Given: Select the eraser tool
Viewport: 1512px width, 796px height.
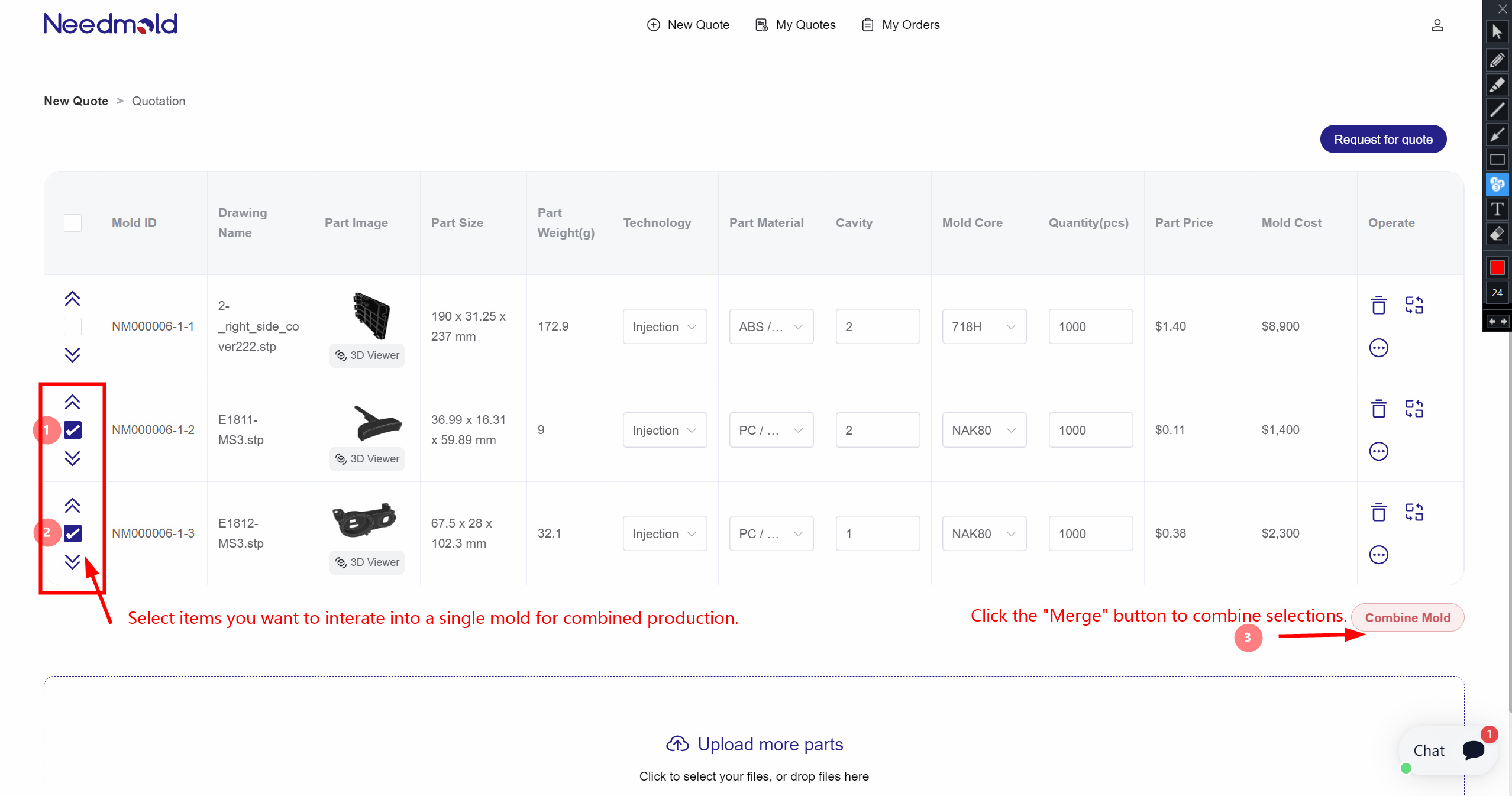Looking at the screenshot, I should [1497, 234].
